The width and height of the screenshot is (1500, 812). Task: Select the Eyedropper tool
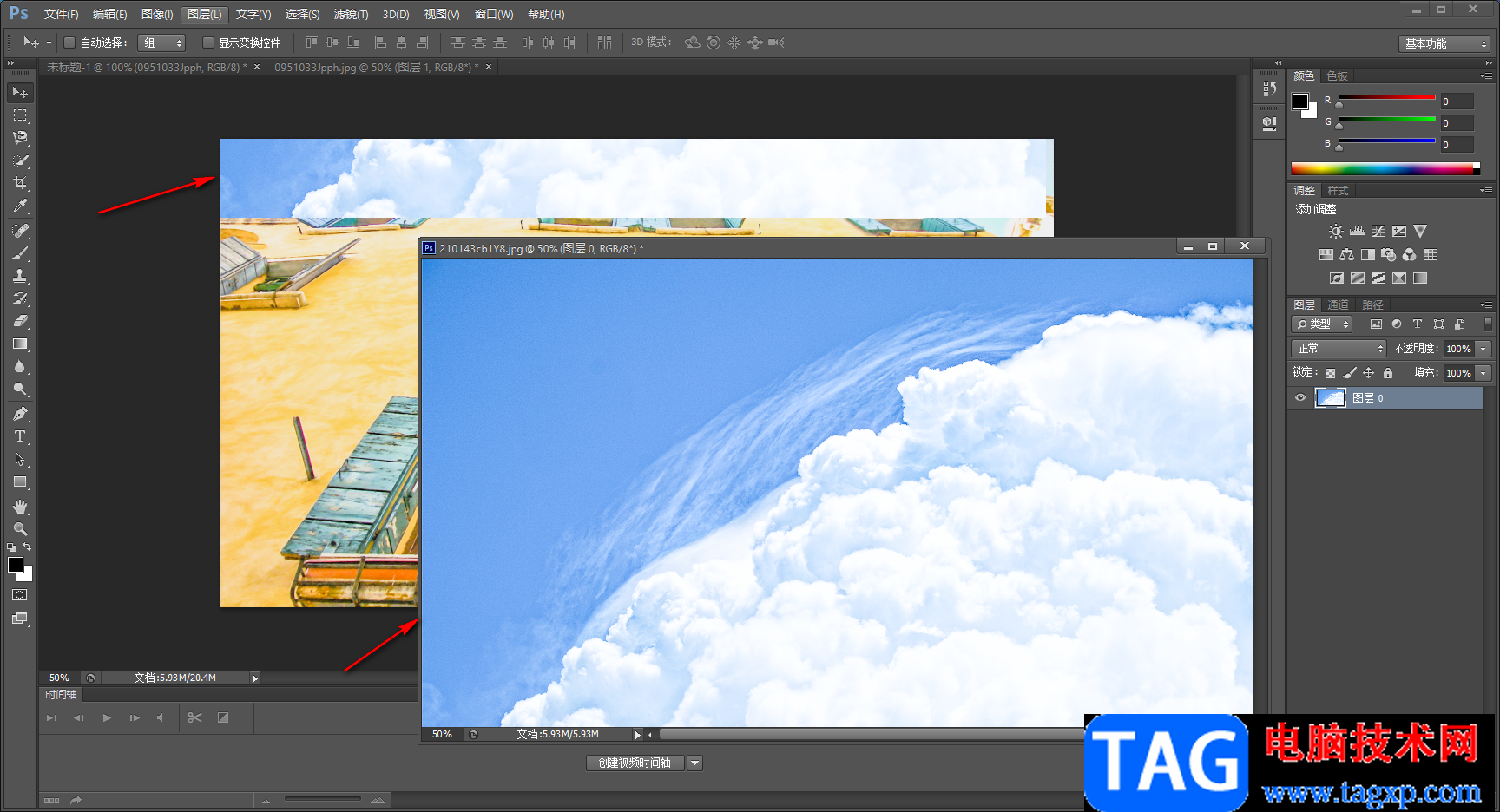(x=20, y=206)
